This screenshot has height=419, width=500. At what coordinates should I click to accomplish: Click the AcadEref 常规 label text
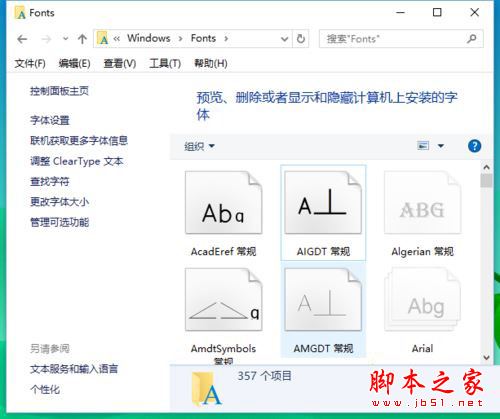[223, 251]
